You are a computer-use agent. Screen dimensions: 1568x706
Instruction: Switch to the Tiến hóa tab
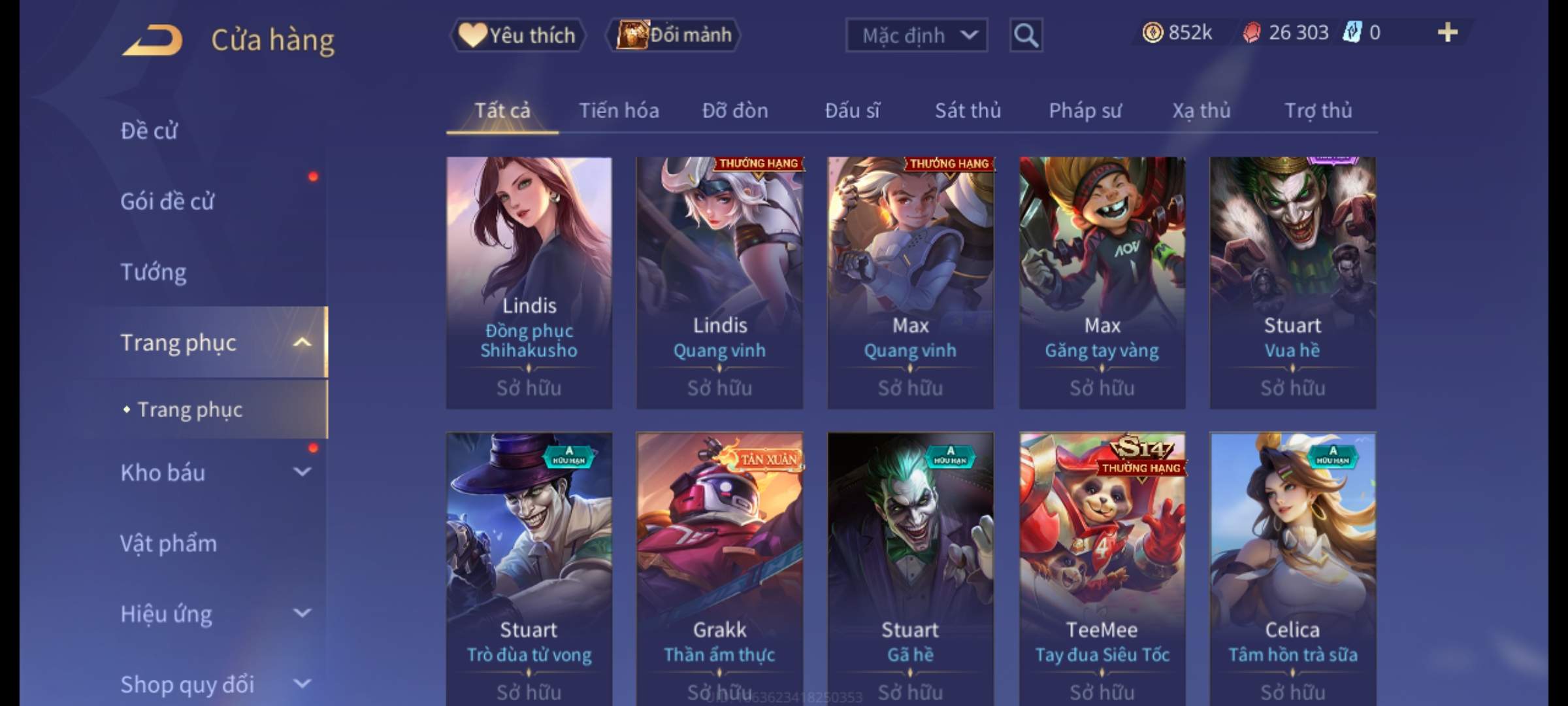[x=619, y=110]
